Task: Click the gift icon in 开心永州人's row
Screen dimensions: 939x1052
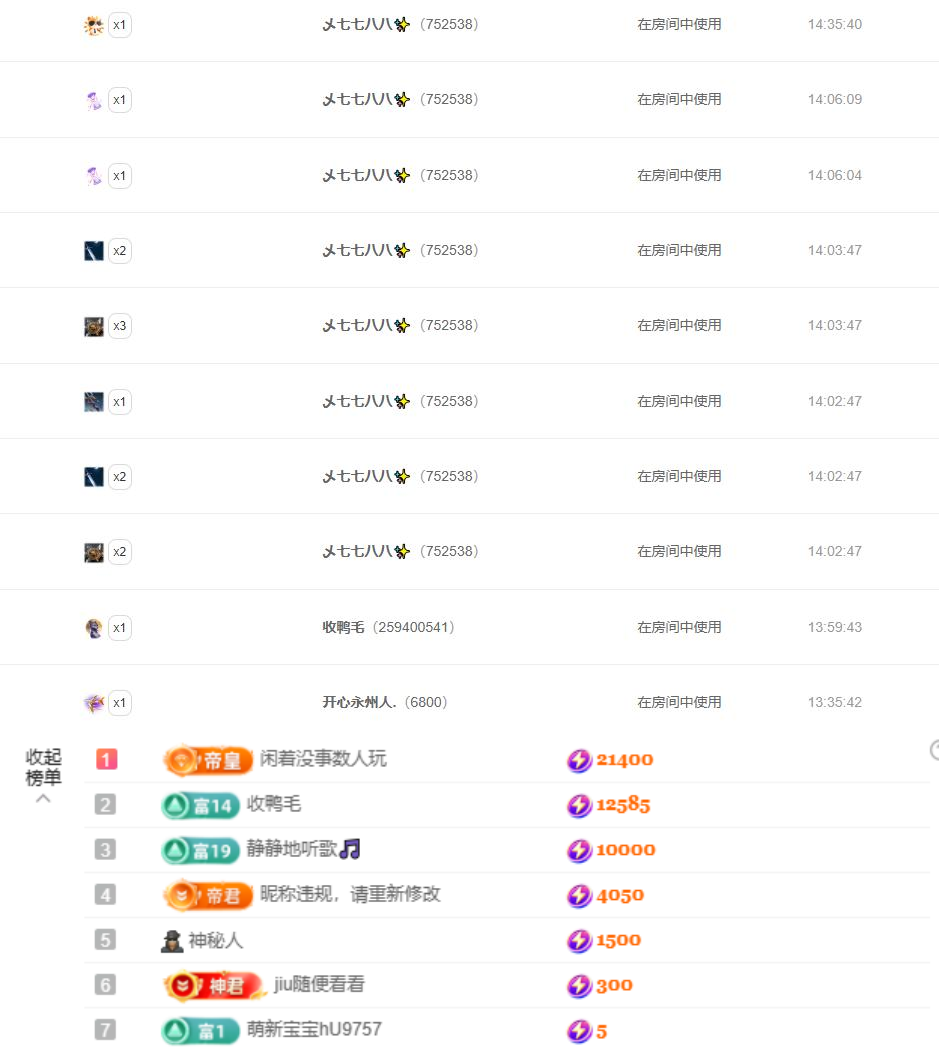Action: pyautogui.click(x=94, y=703)
